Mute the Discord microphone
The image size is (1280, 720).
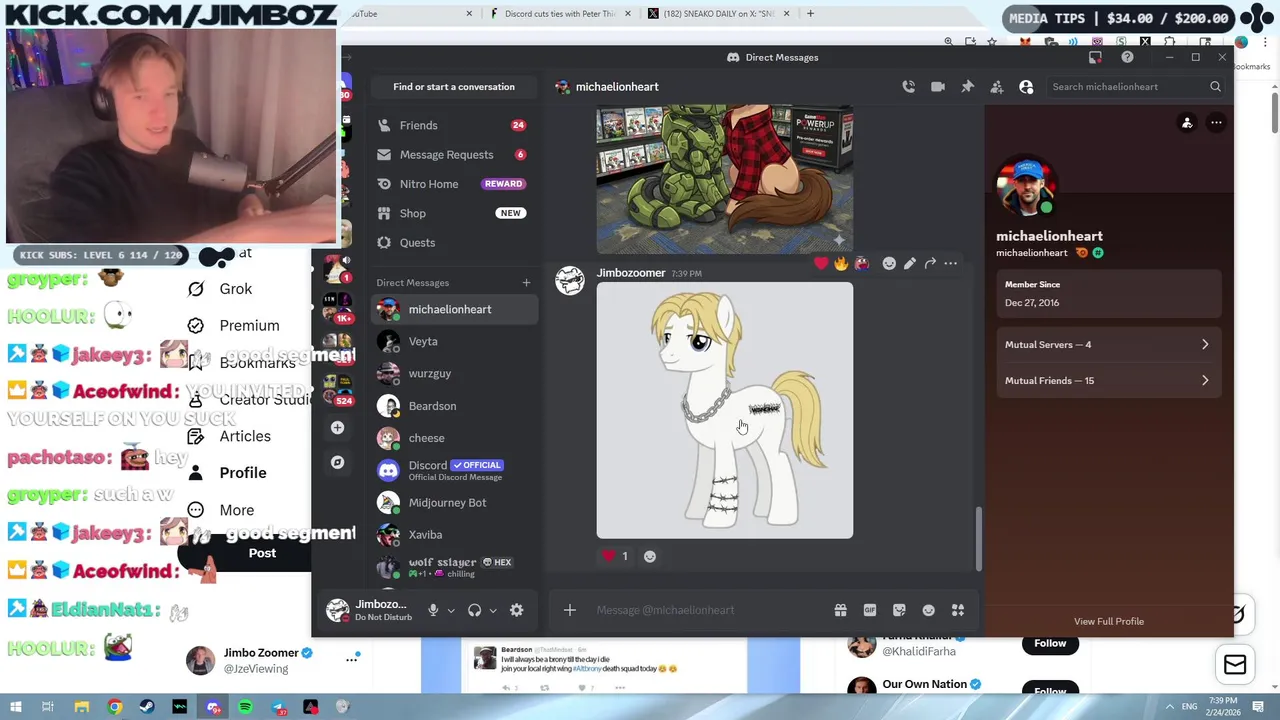click(433, 610)
